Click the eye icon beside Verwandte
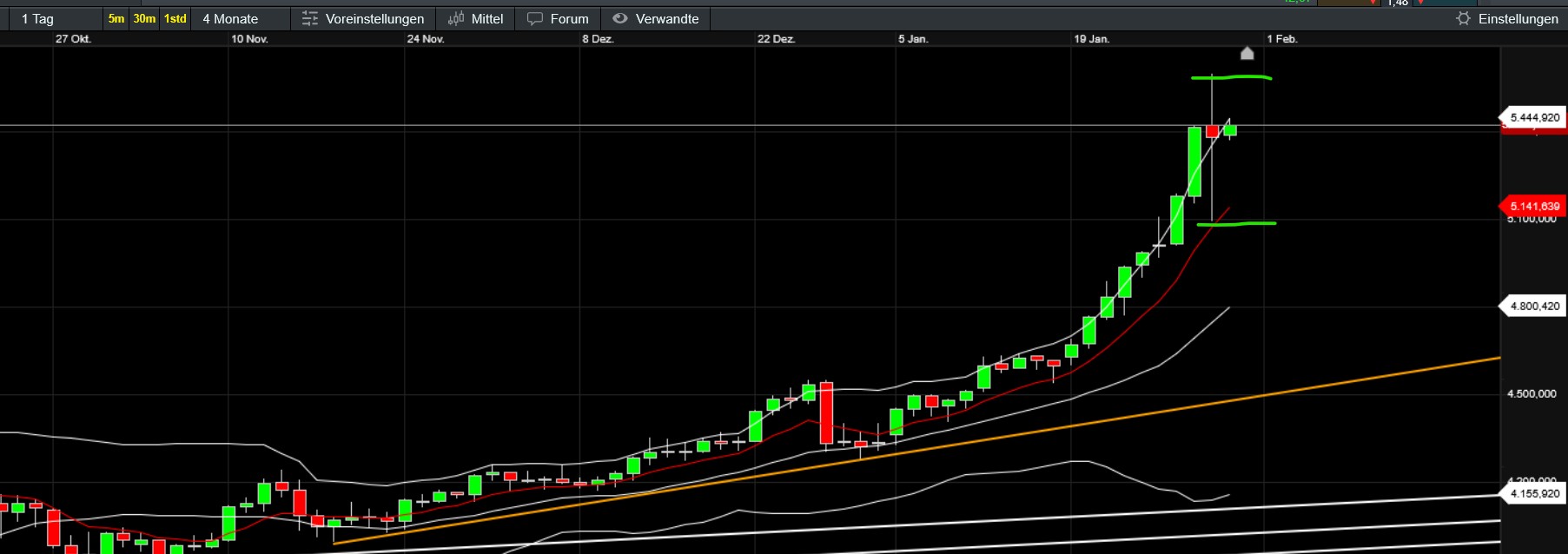Image resolution: width=1568 pixels, height=554 pixels. tap(620, 19)
